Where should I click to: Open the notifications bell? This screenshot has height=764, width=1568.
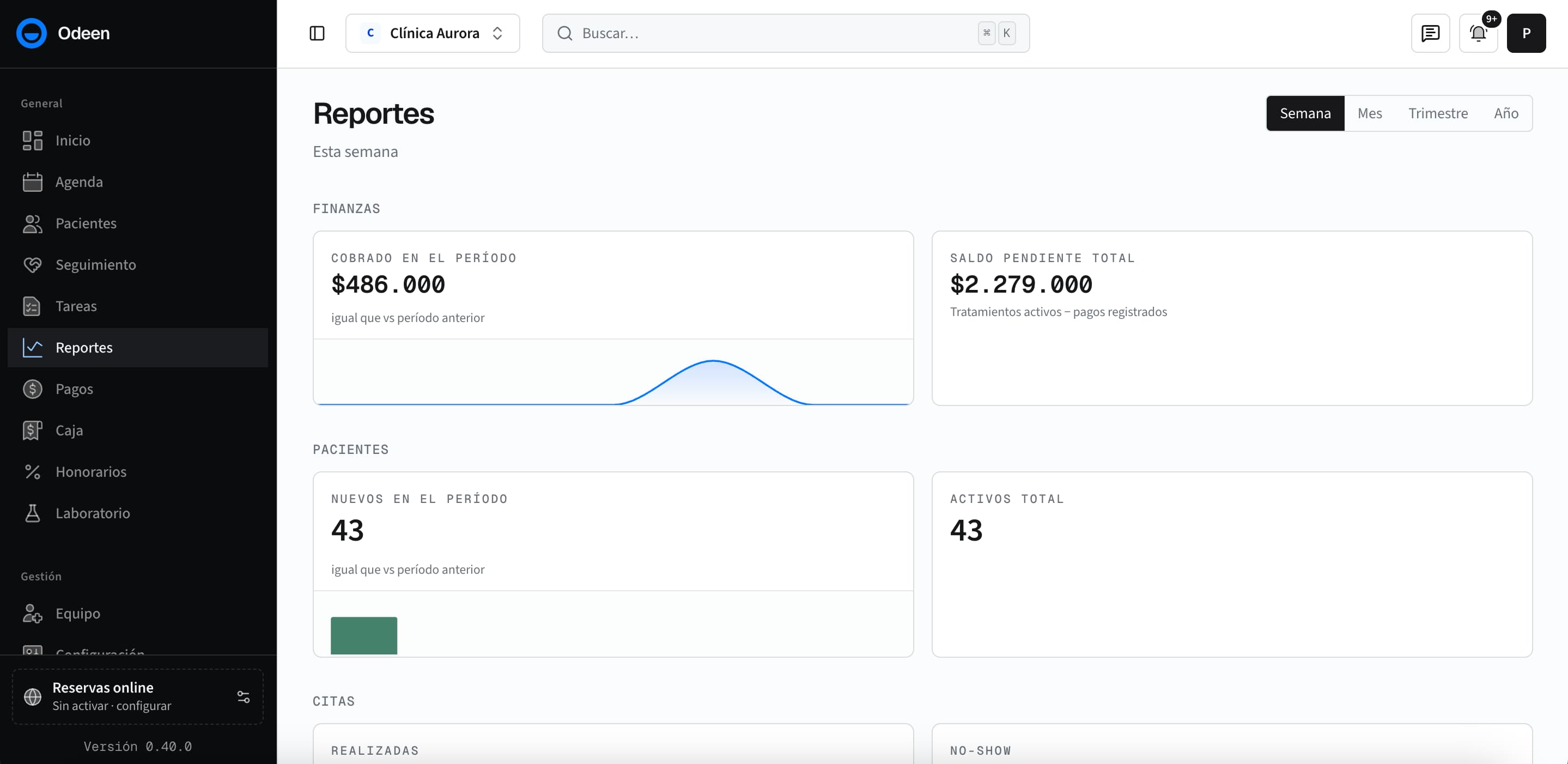(x=1478, y=33)
